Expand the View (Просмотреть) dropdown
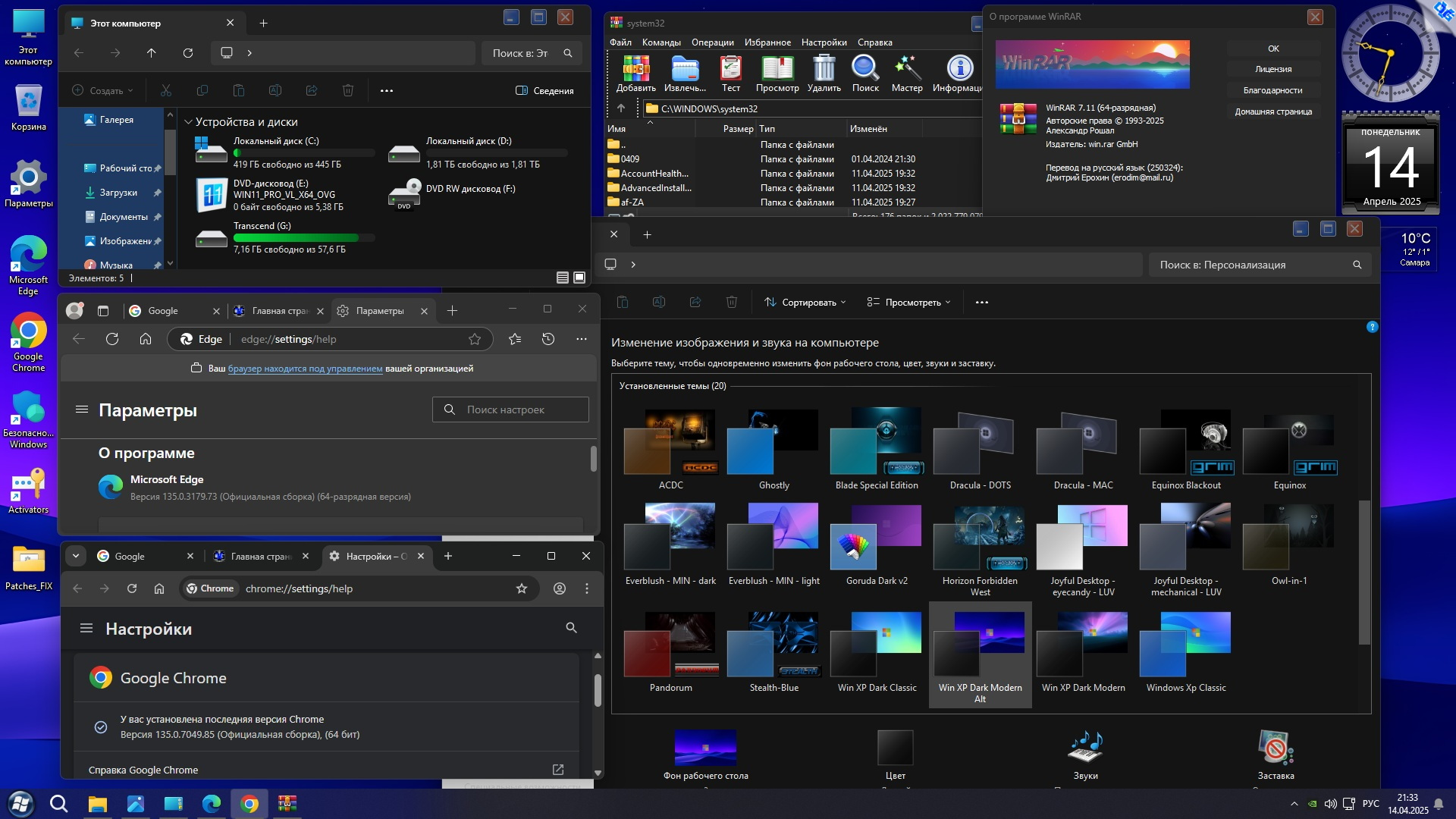This screenshot has height=819, width=1456. point(908,302)
